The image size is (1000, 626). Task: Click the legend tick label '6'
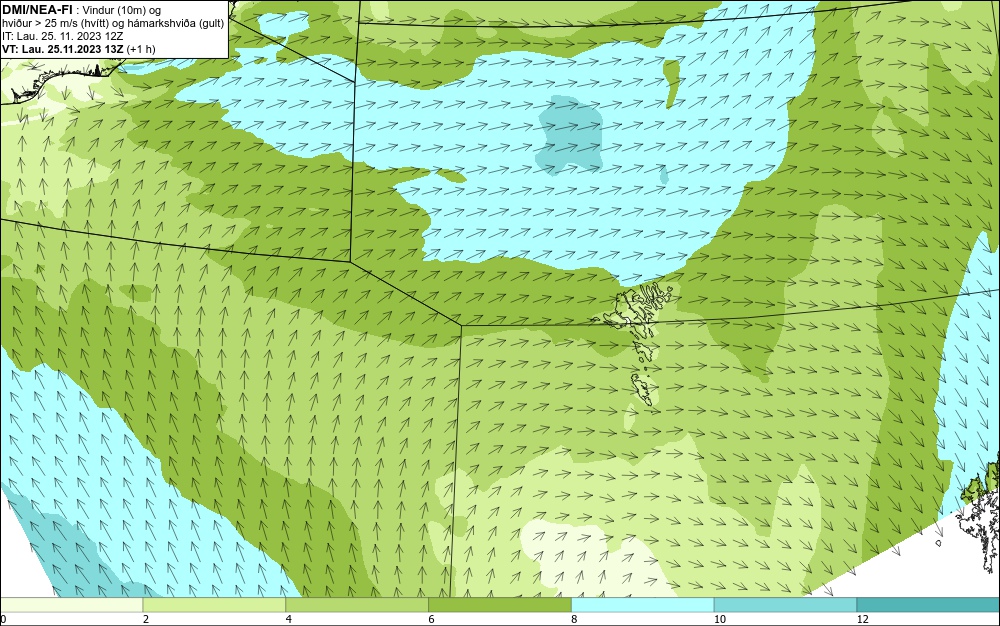432,619
